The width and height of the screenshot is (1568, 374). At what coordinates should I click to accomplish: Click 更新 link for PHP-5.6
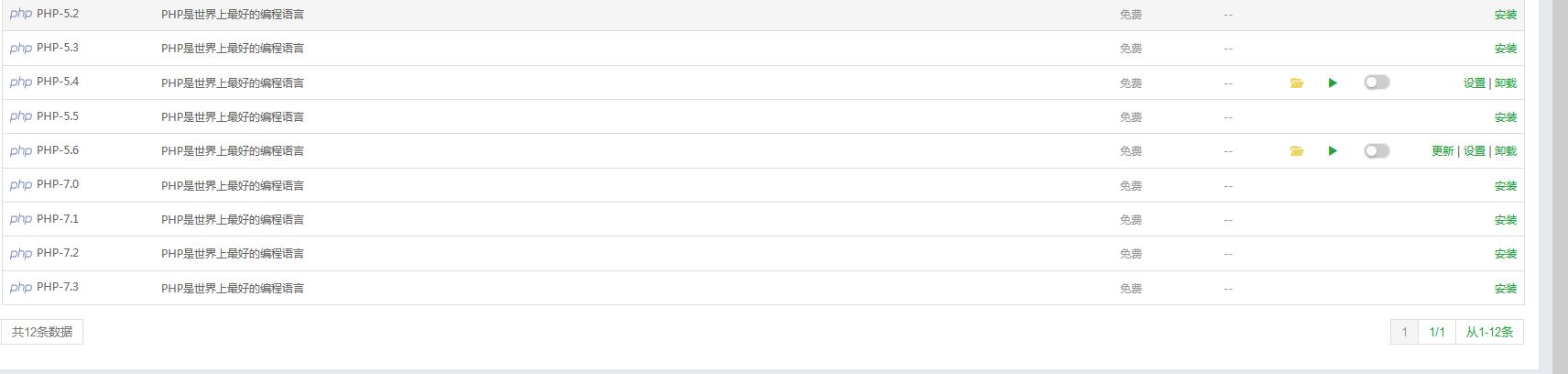point(1443,151)
